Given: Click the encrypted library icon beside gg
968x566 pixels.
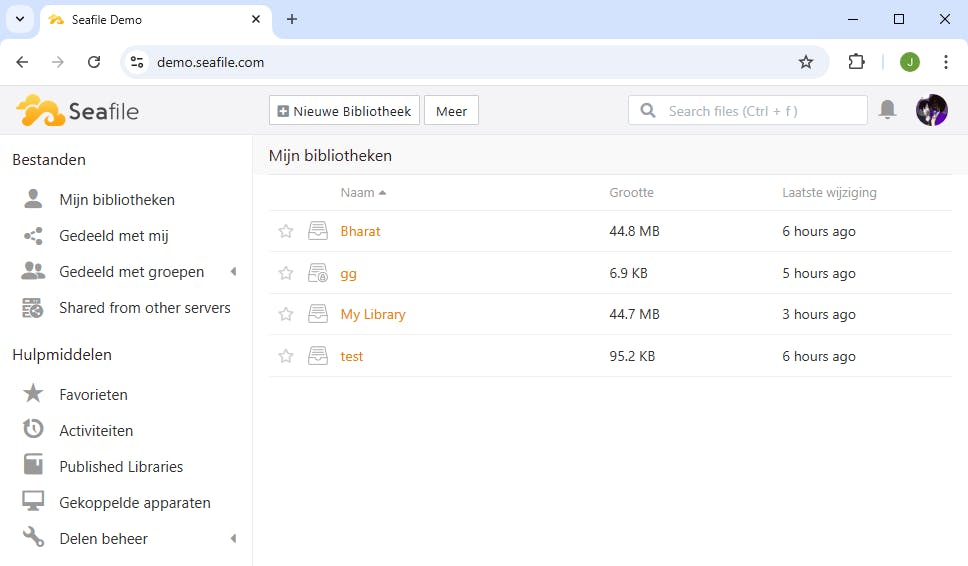Looking at the screenshot, I should (318, 273).
